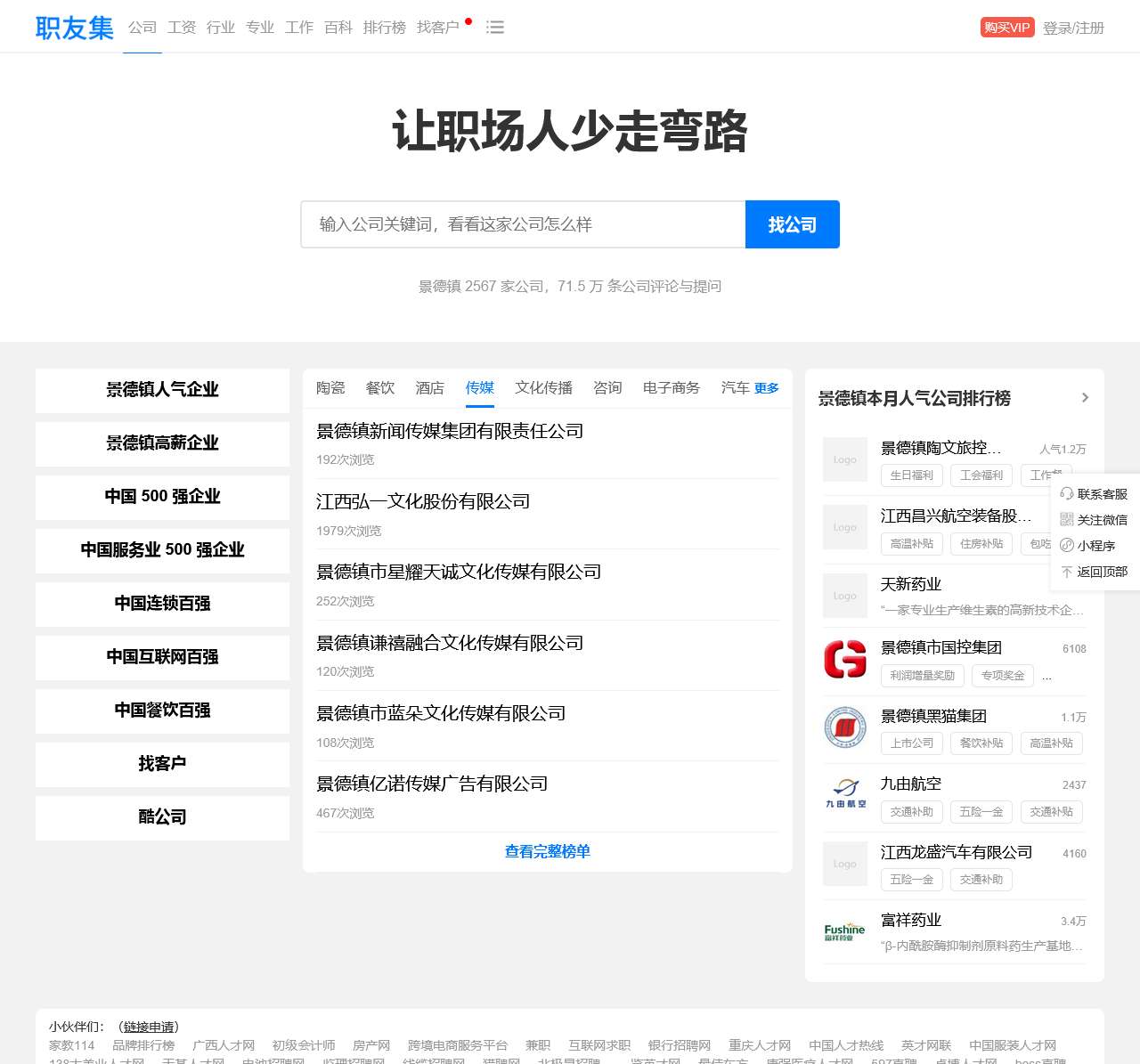The image size is (1140, 1064).
Task: Open 行业 nav menu
Action: 221,28
